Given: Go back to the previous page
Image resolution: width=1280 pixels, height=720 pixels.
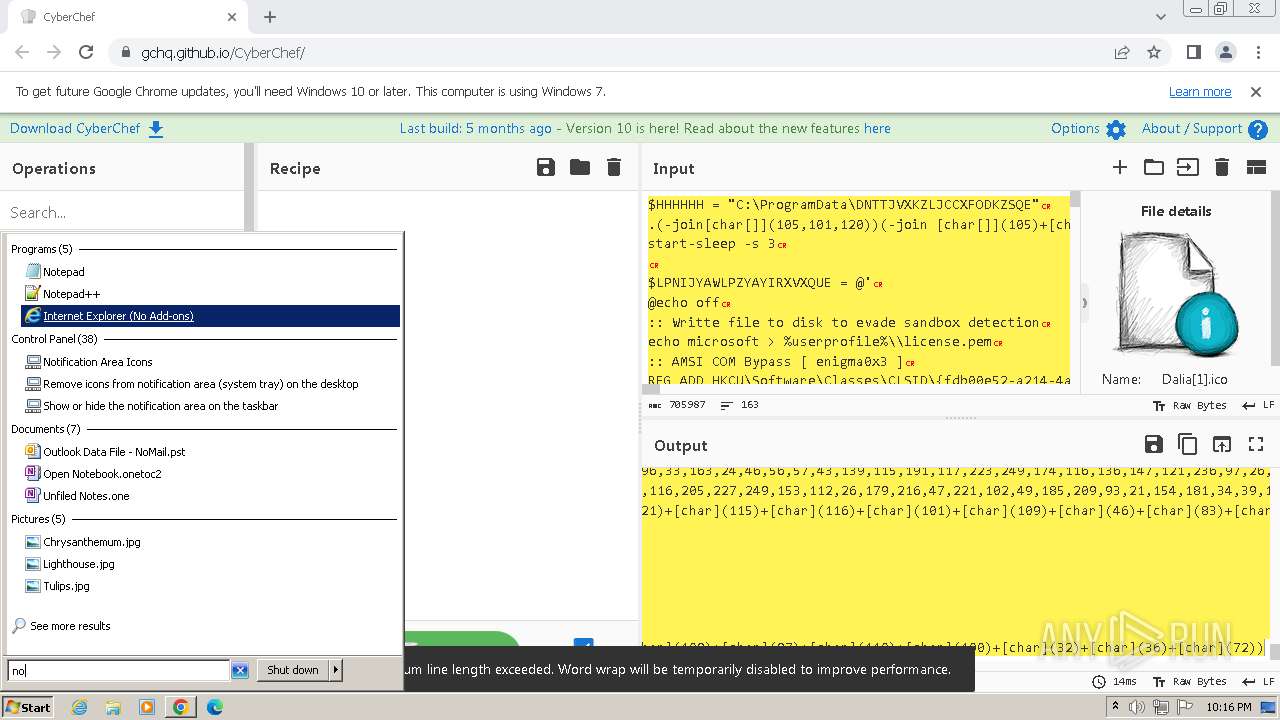Looking at the screenshot, I should [22, 52].
